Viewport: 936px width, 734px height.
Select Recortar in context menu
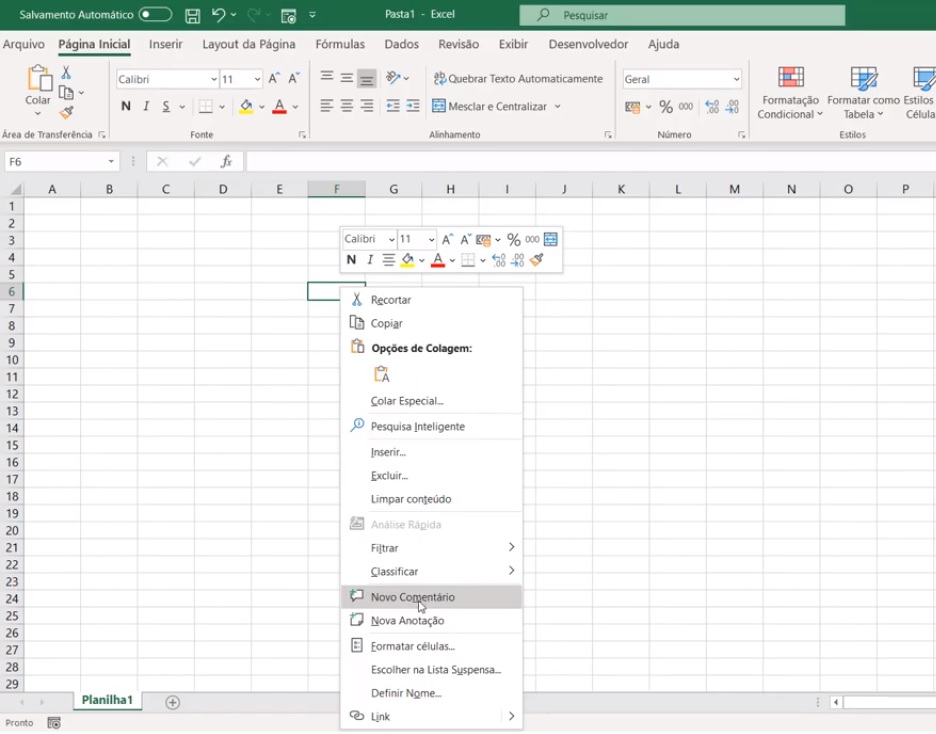pyautogui.click(x=431, y=300)
